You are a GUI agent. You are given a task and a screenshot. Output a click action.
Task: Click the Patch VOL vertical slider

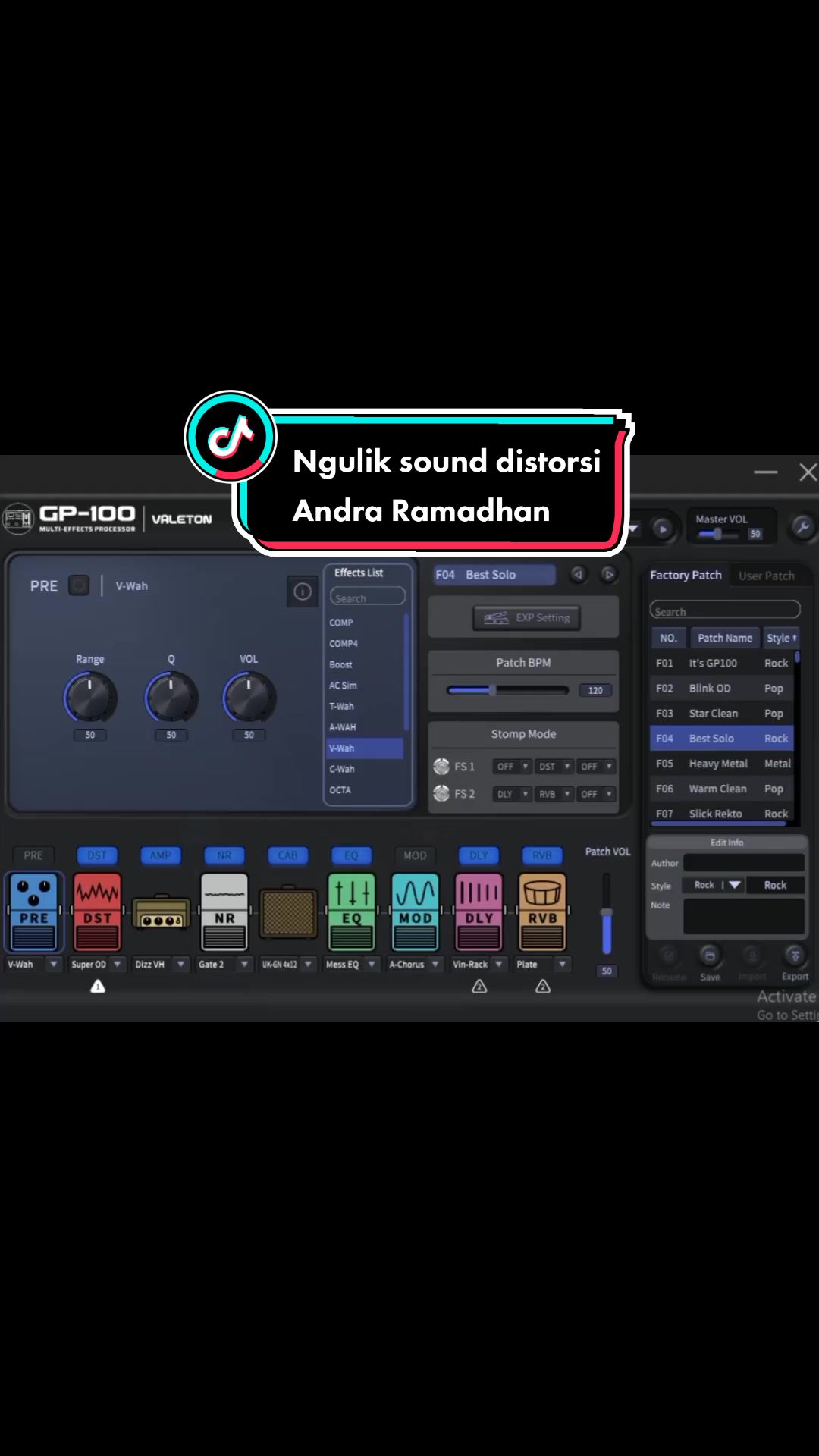point(607,914)
